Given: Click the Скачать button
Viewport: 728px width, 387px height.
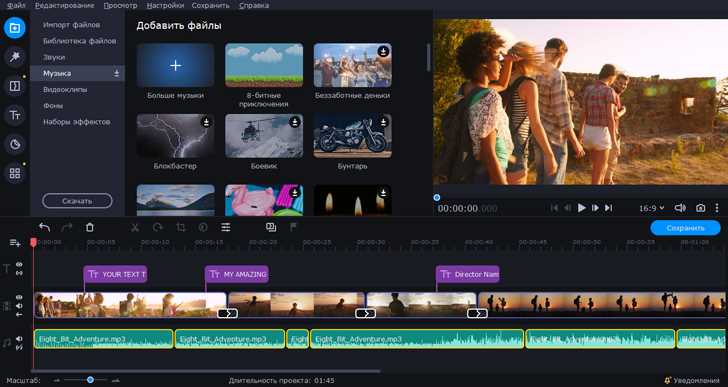Looking at the screenshot, I should (x=77, y=201).
